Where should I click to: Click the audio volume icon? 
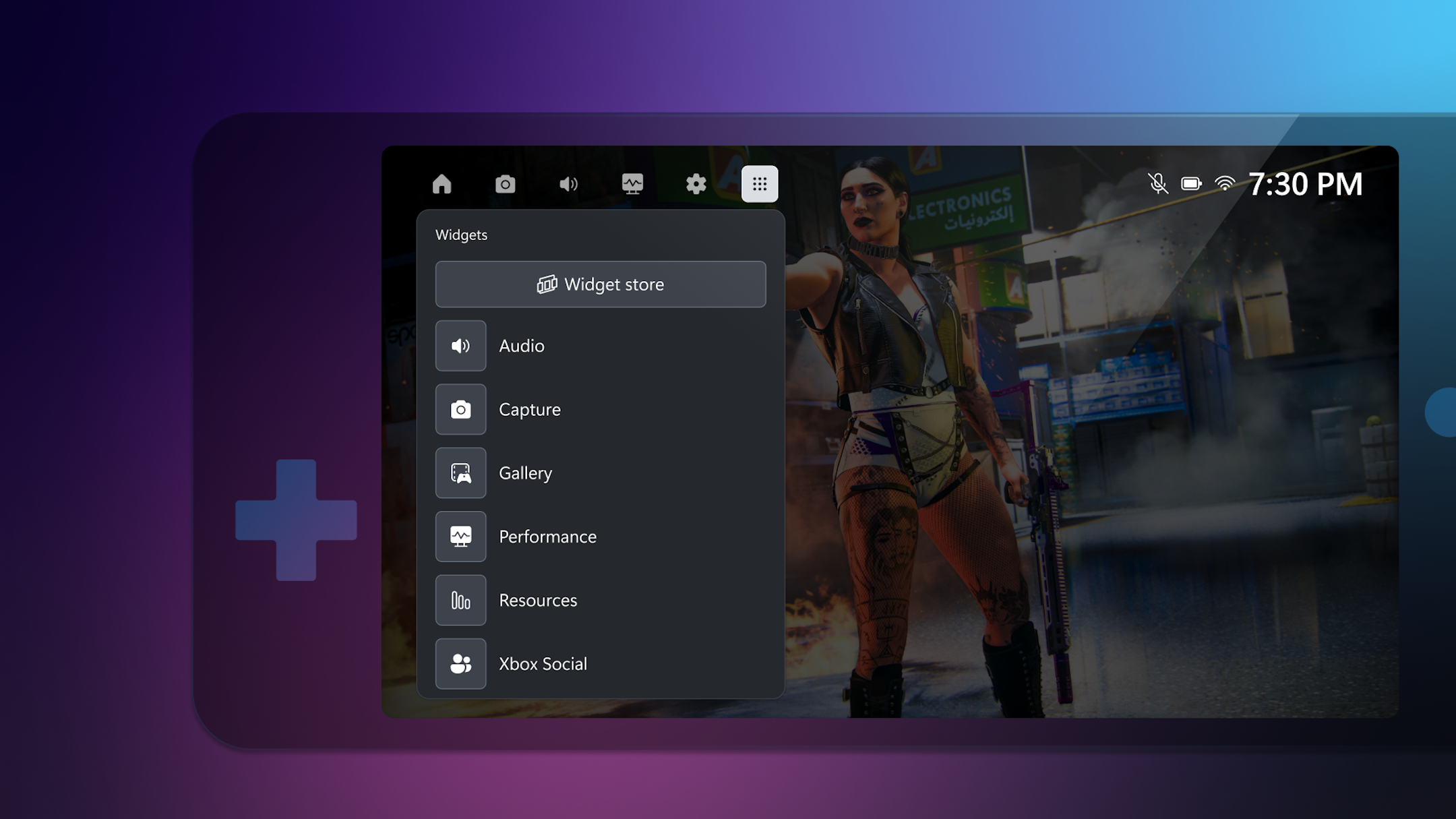coord(569,184)
